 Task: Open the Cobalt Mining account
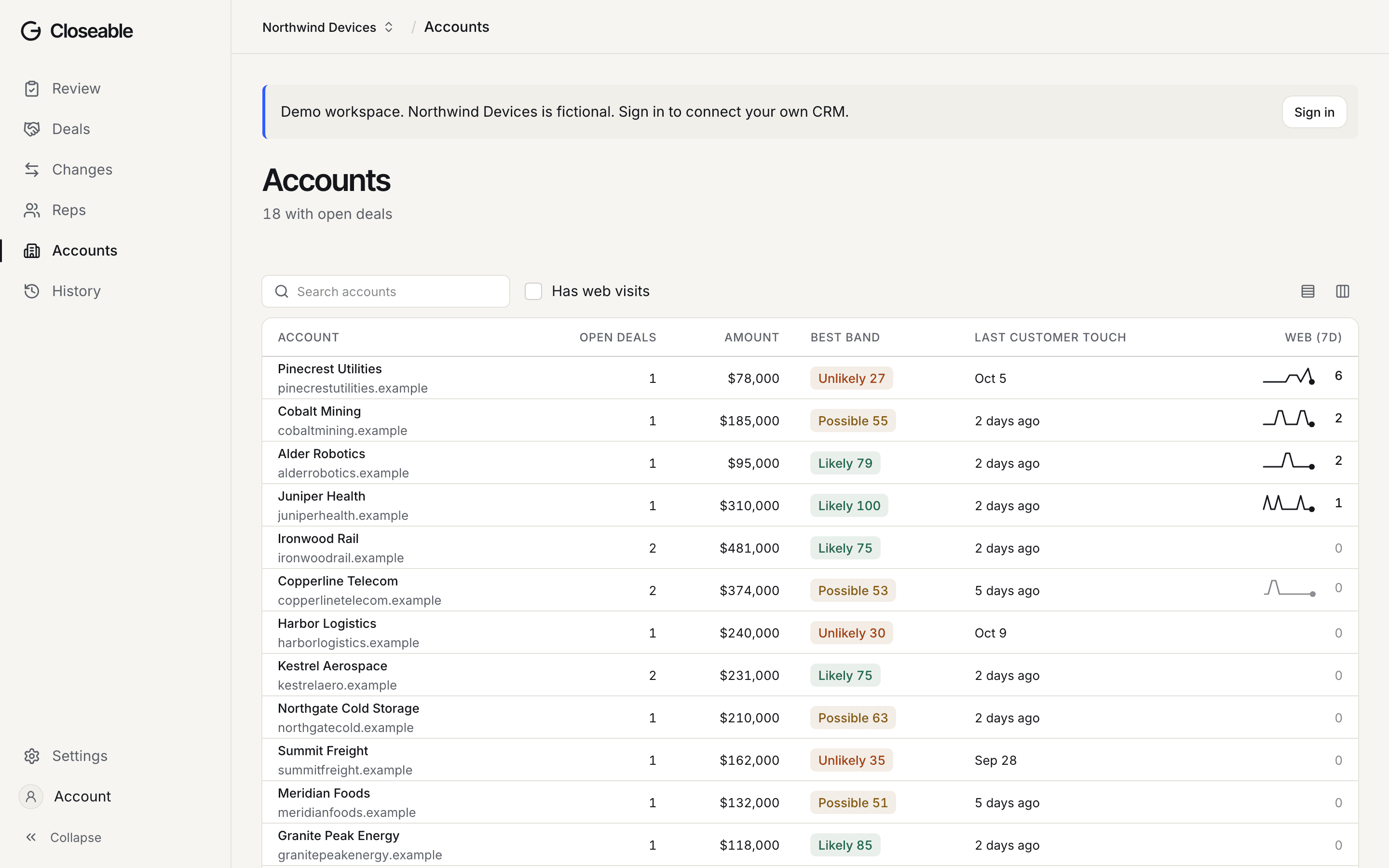[319, 412]
